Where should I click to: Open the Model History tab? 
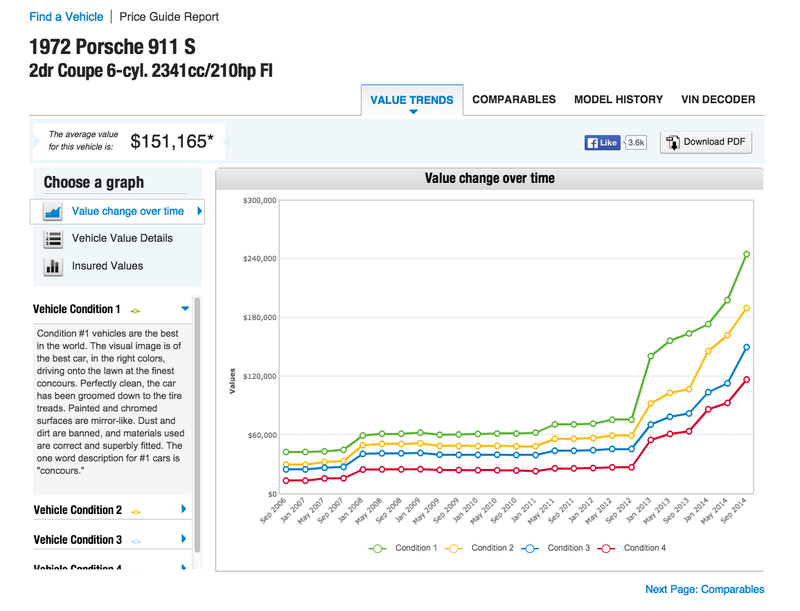pos(618,99)
